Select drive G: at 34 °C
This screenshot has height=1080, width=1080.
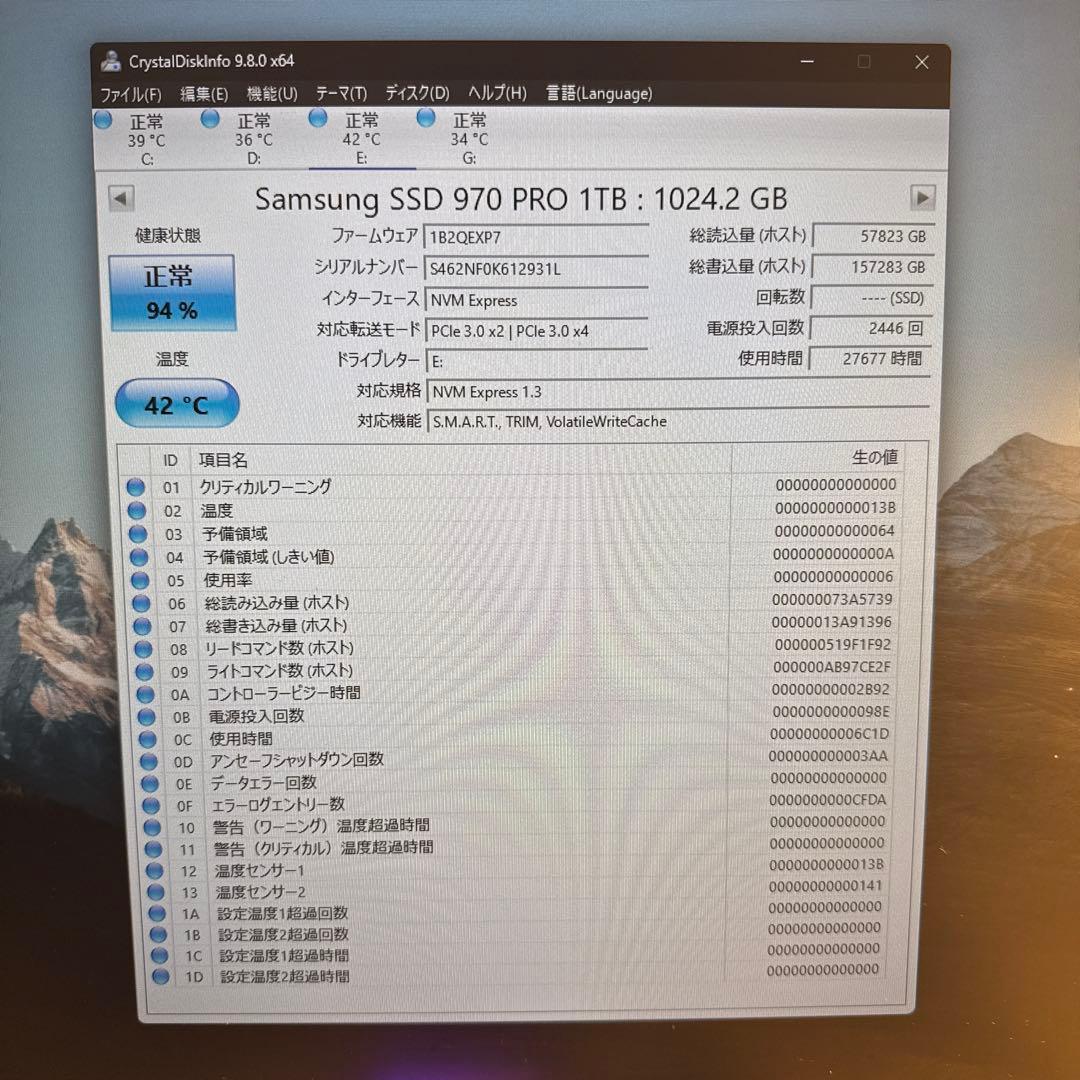click(x=459, y=139)
